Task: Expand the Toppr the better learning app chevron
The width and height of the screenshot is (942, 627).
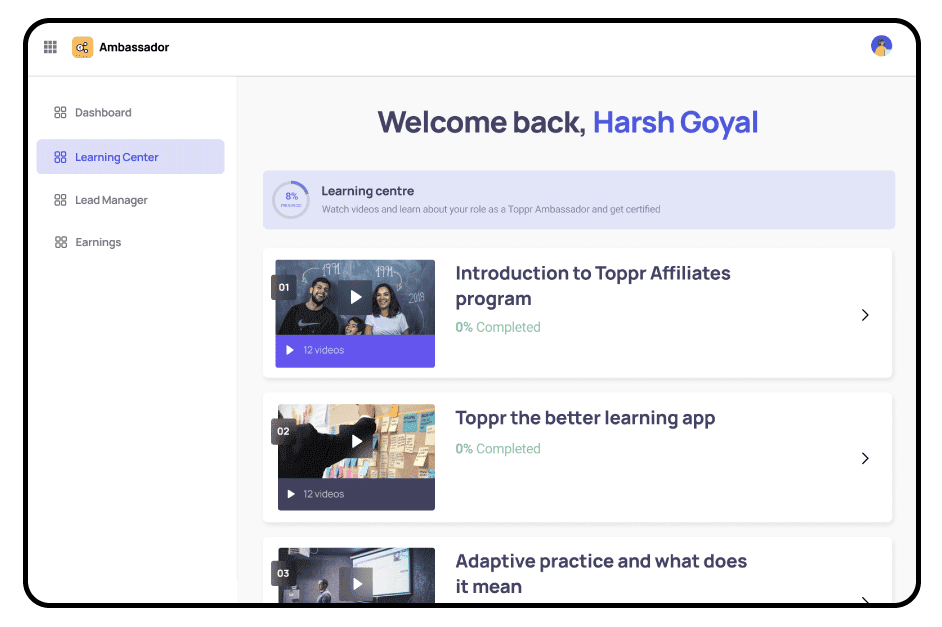Action: click(865, 458)
